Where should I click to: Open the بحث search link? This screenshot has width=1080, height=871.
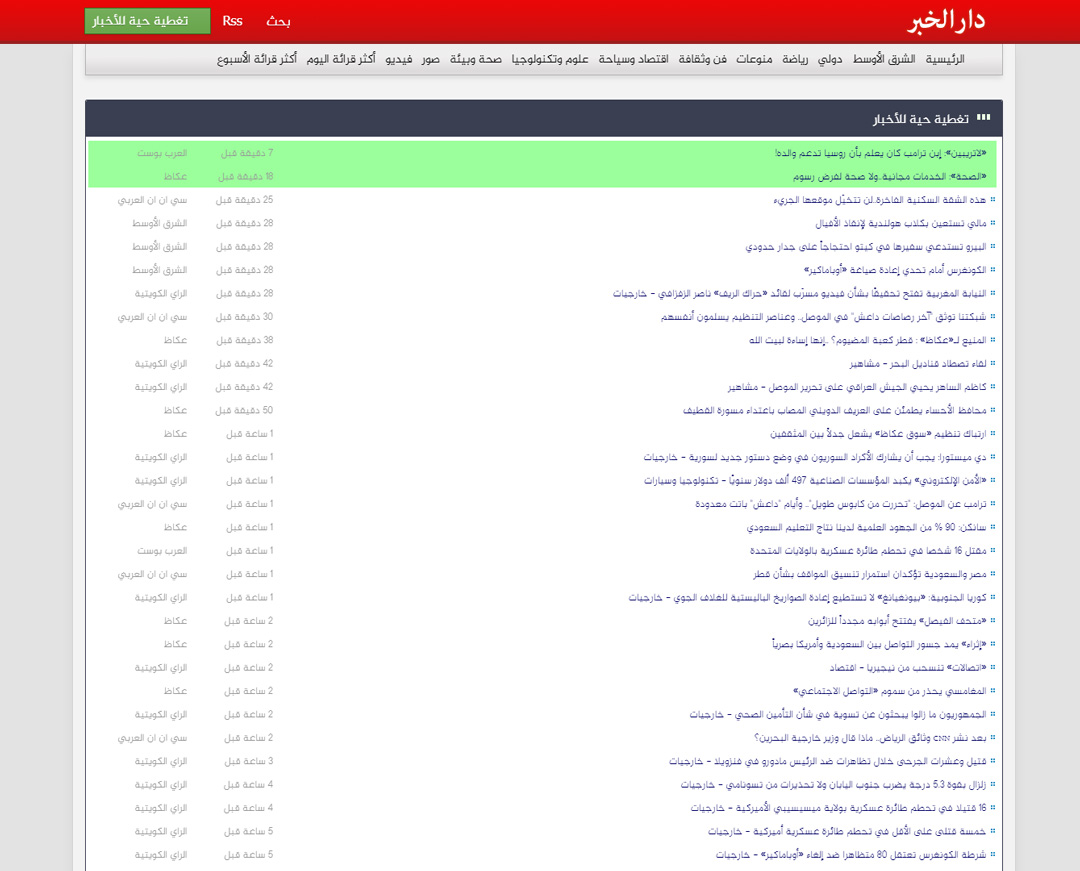tap(279, 21)
